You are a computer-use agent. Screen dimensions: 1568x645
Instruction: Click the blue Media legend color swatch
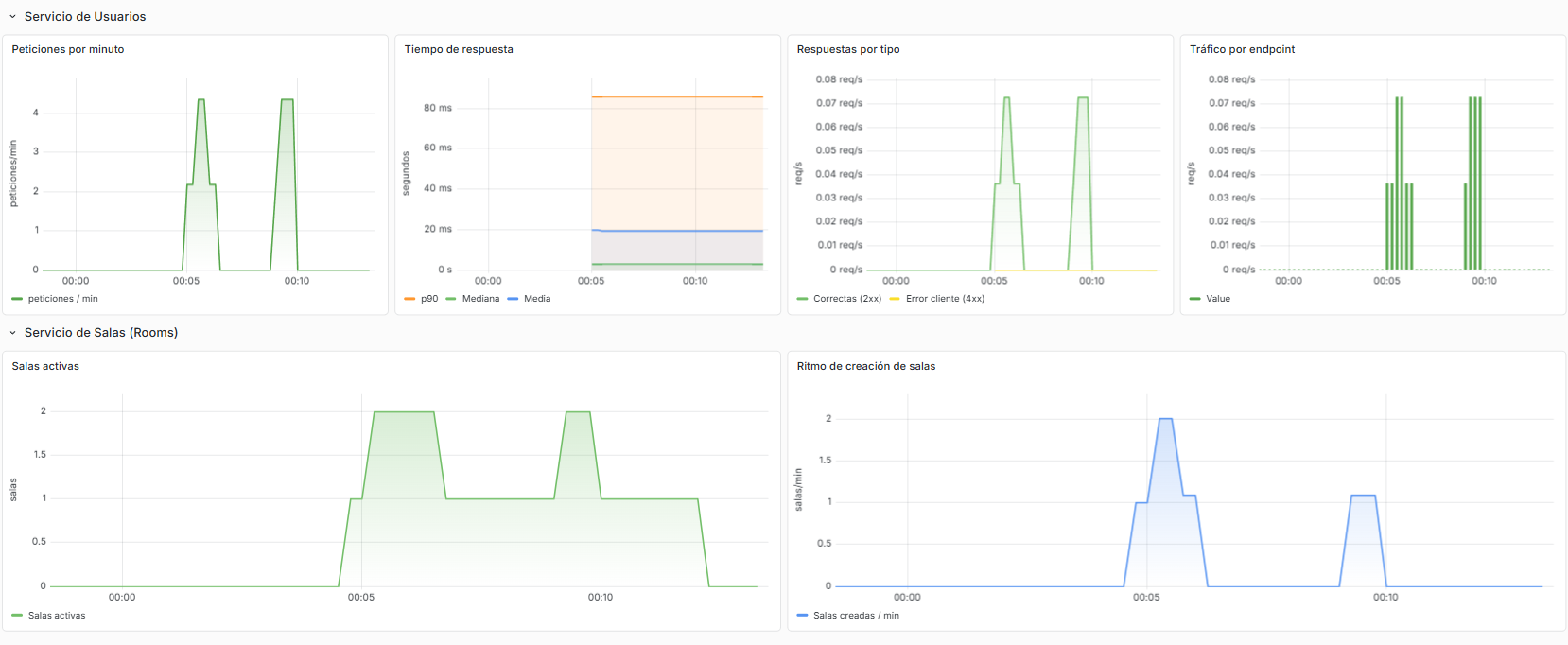point(513,299)
